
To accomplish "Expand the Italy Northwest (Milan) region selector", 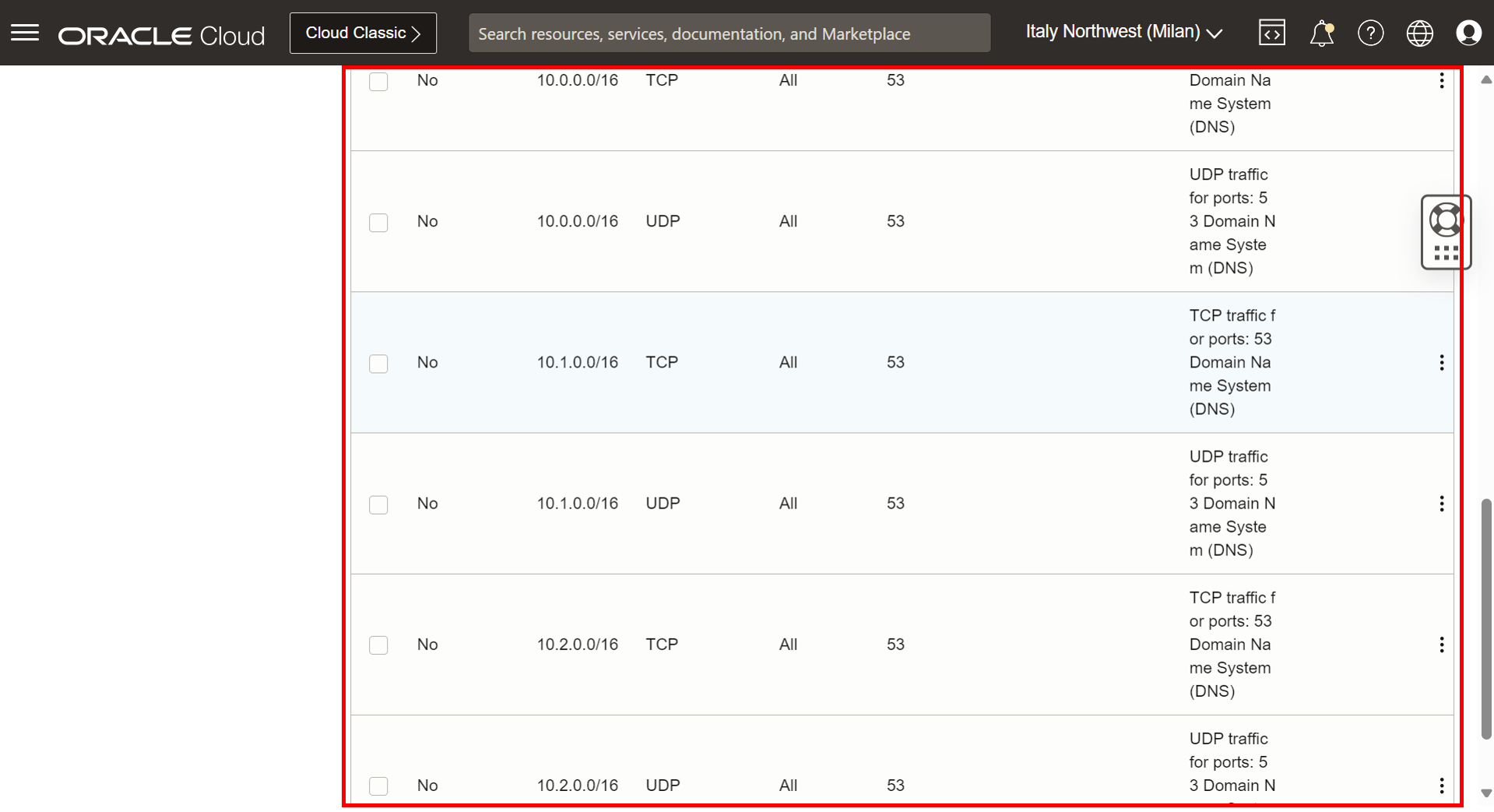I will [1123, 32].
